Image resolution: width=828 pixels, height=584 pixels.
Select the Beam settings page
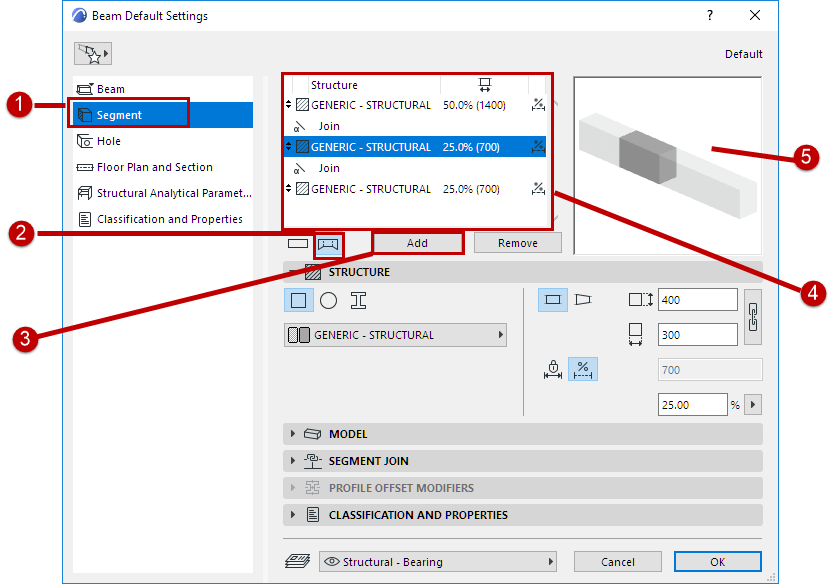point(163,89)
